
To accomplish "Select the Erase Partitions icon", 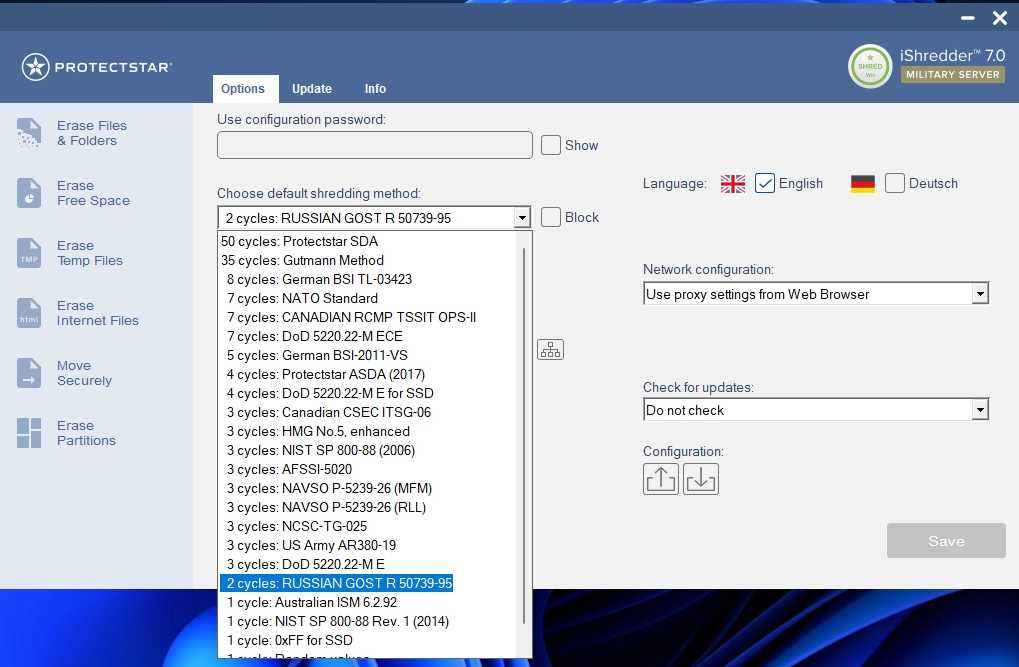I will point(29,433).
